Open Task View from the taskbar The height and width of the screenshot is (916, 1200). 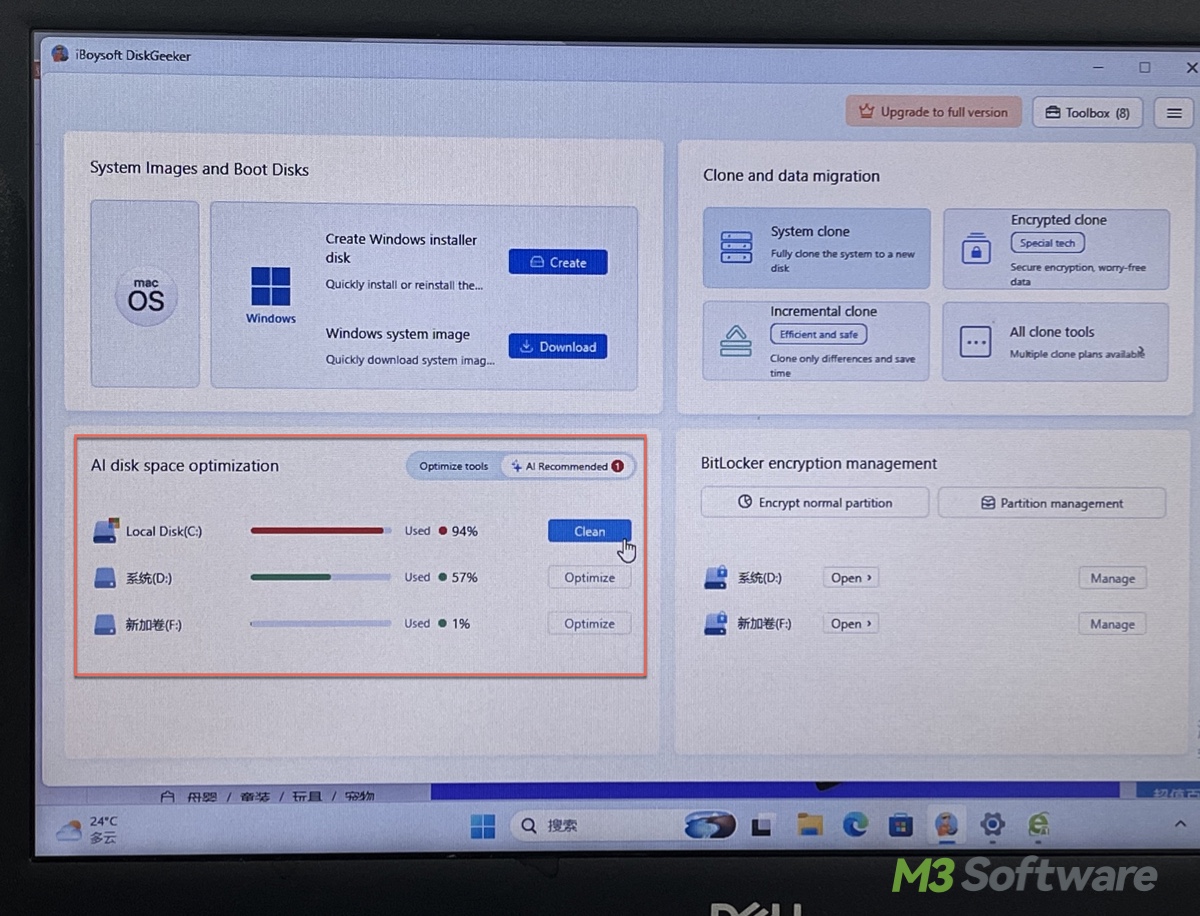(x=762, y=826)
